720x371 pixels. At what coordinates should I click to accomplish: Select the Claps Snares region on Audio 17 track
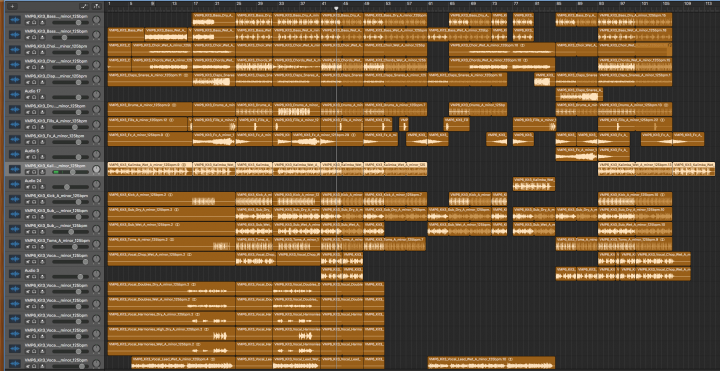pos(579,95)
